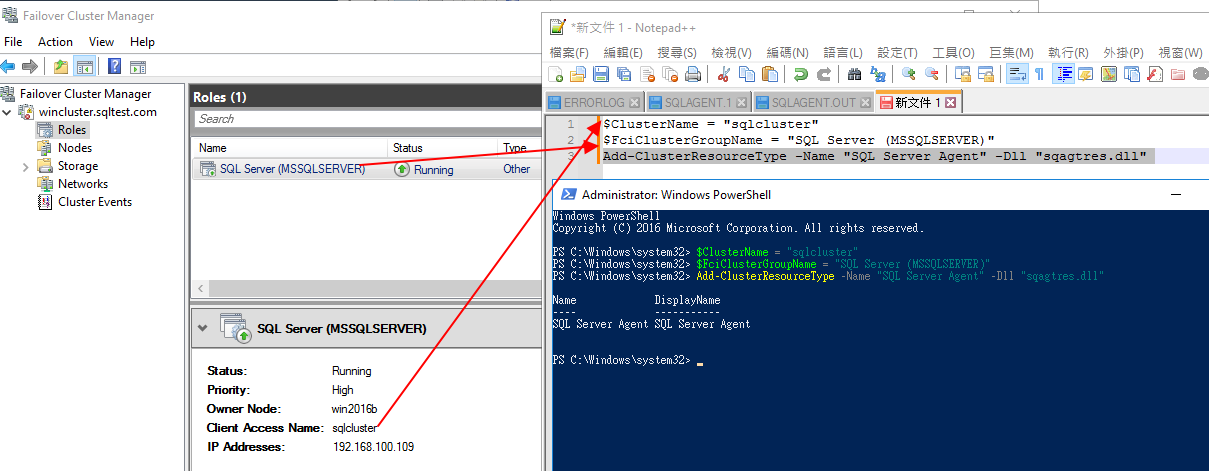This screenshot has width=1209, height=471.
Task: Click Notepad++ Save All icon
Action: tap(624, 74)
